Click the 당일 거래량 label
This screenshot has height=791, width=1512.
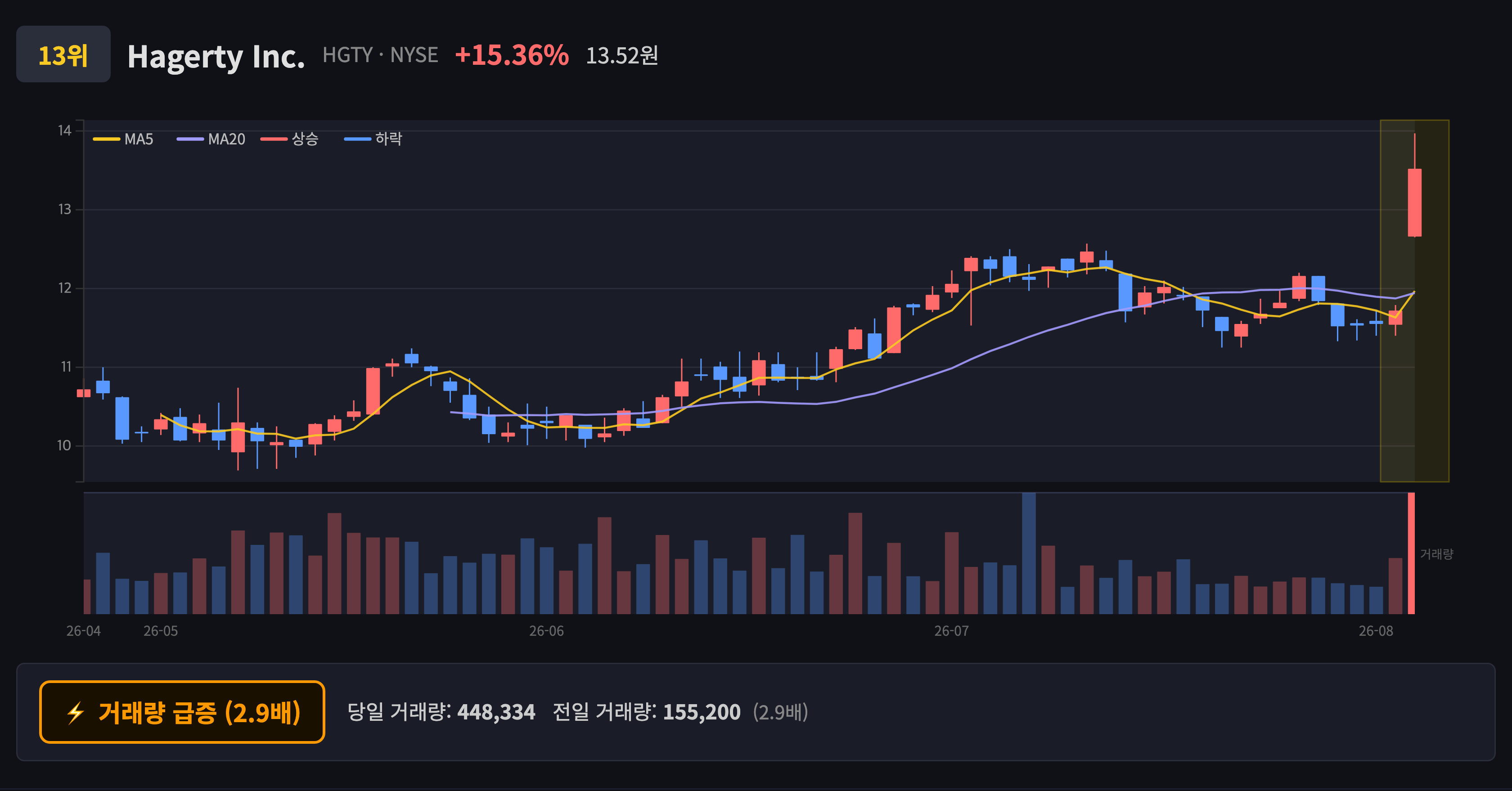pos(399,712)
